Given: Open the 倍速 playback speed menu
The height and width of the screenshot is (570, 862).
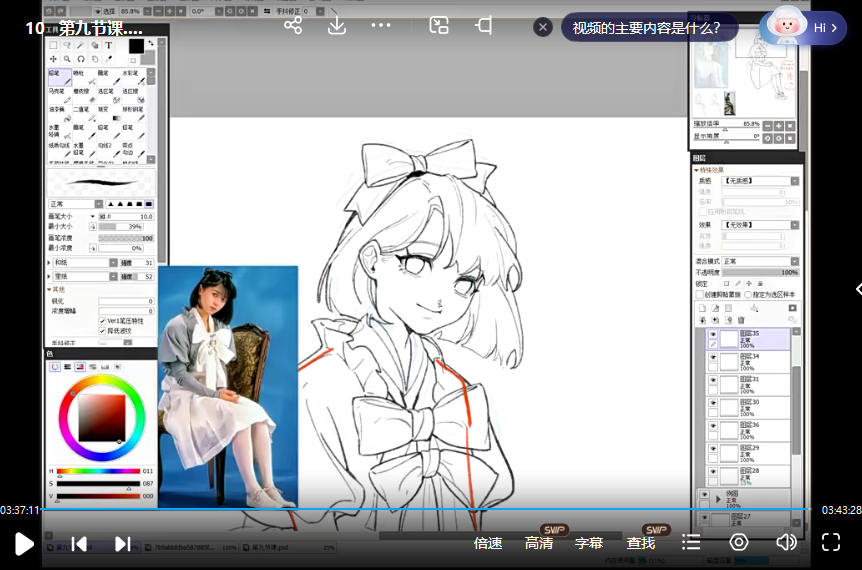Looking at the screenshot, I should click(488, 543).
